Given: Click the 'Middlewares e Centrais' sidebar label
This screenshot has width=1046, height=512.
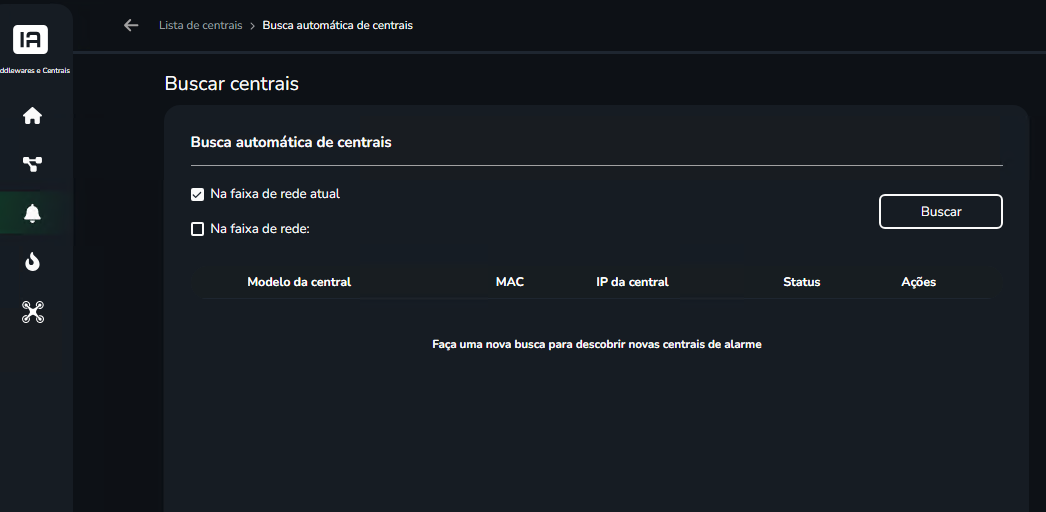Looking at the screenshot, I should [x=35, y=71].
